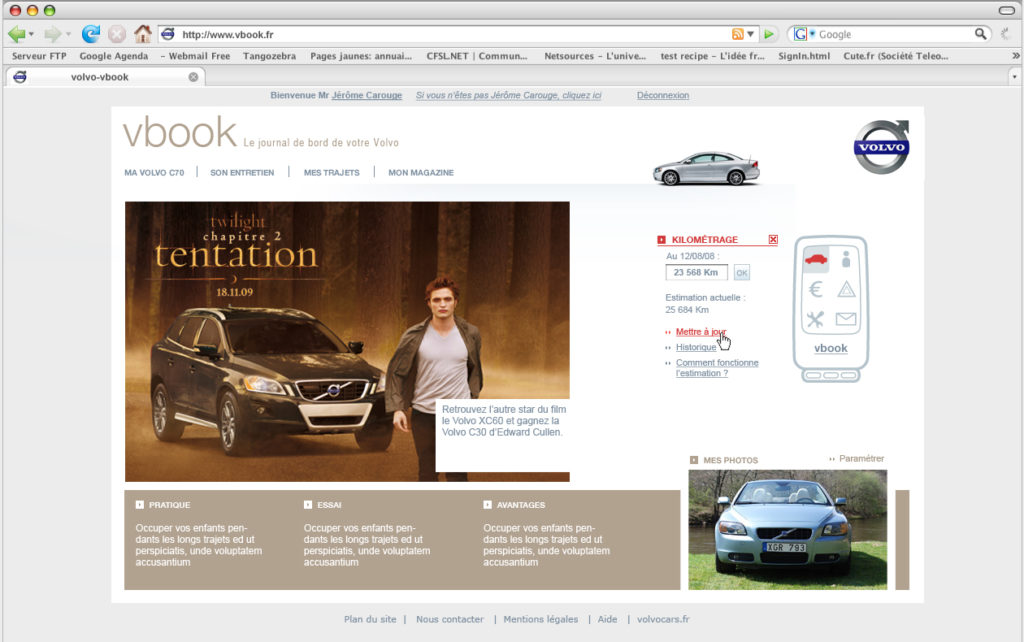This screenshot has width=1024, height=642.
Task: Open the Cute.fr bookmark
Action: (896, 56)
